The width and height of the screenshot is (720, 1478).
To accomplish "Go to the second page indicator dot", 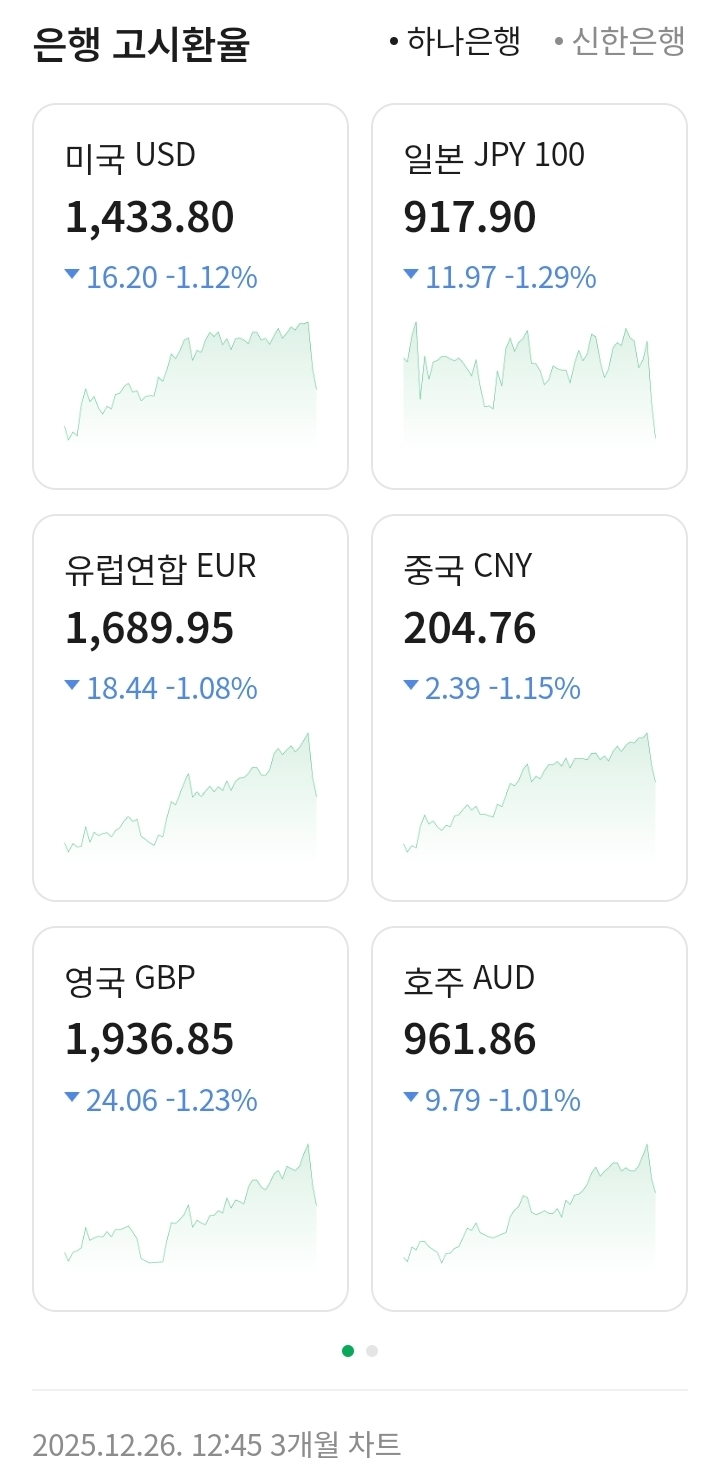I will (372, 1351).
